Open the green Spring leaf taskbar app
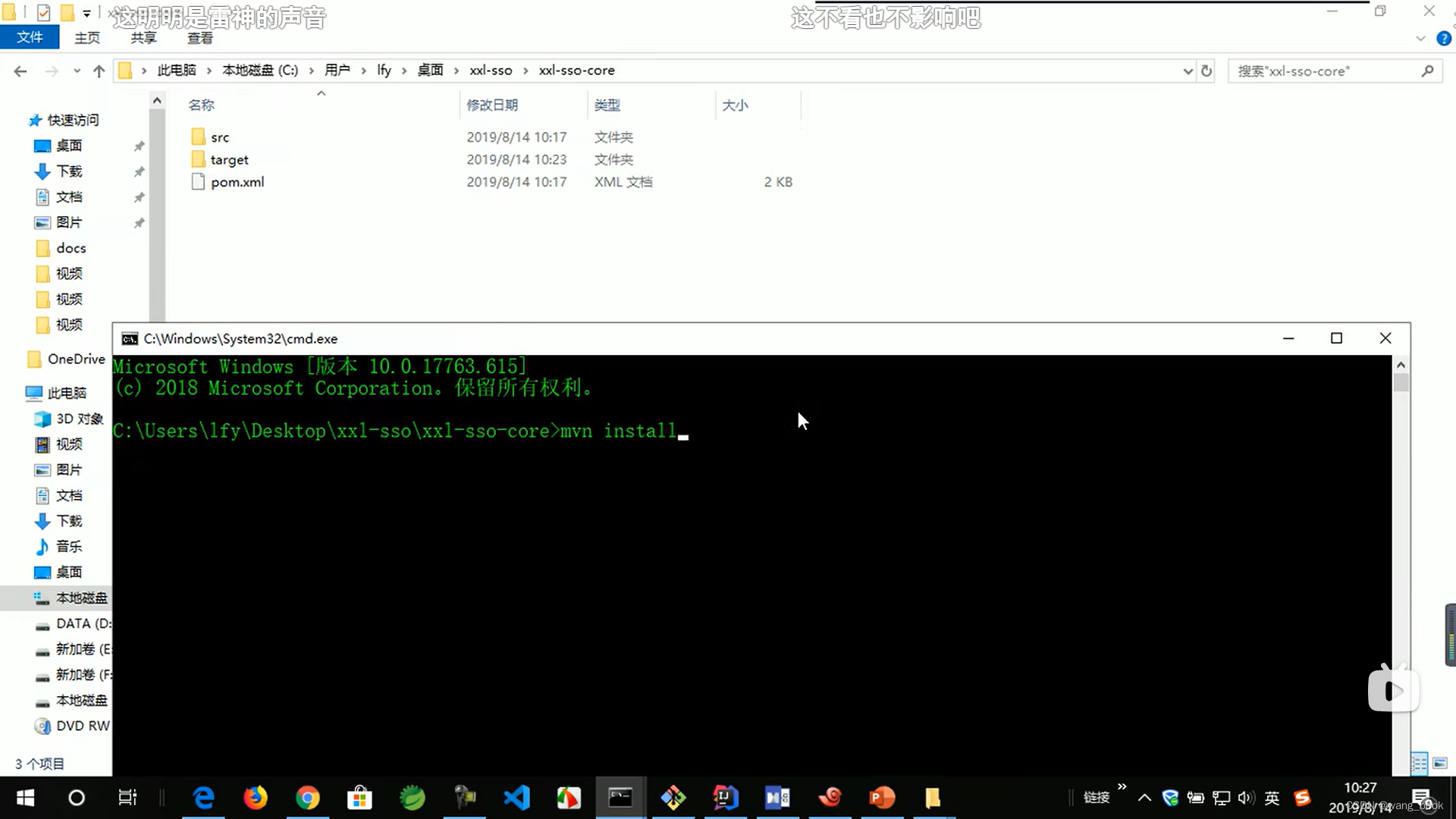1456x819 pixels. tap(413, 798)
